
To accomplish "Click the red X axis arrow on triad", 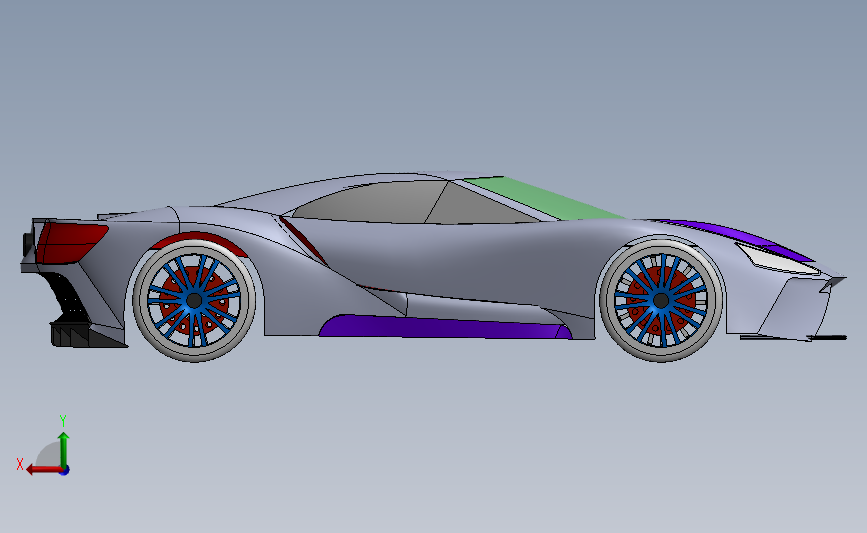I will click(x=43, y=470).
